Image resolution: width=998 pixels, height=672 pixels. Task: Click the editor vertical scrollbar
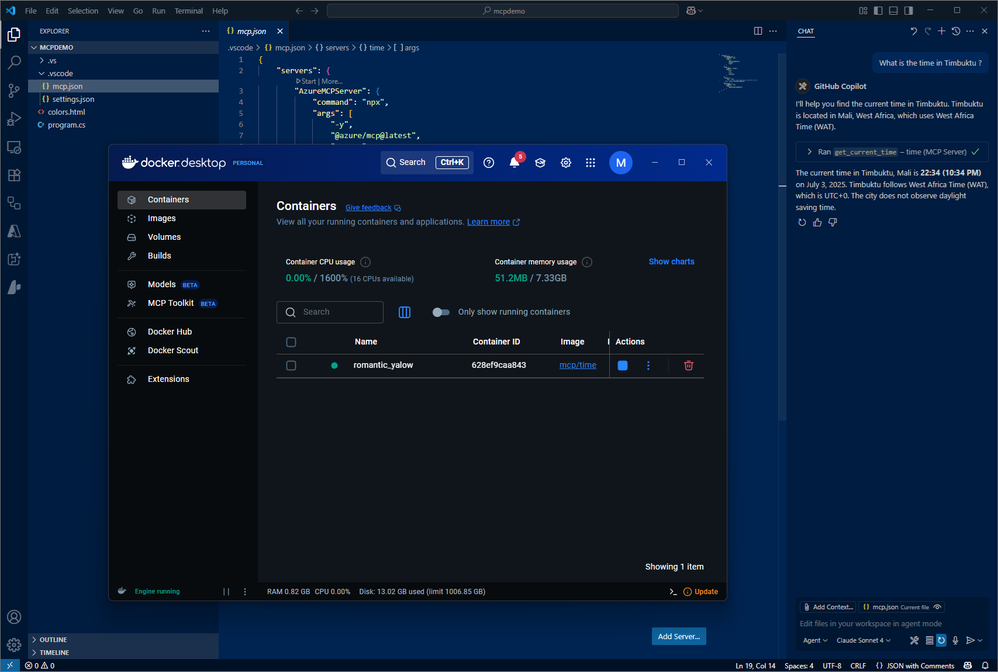click(782, 237)
